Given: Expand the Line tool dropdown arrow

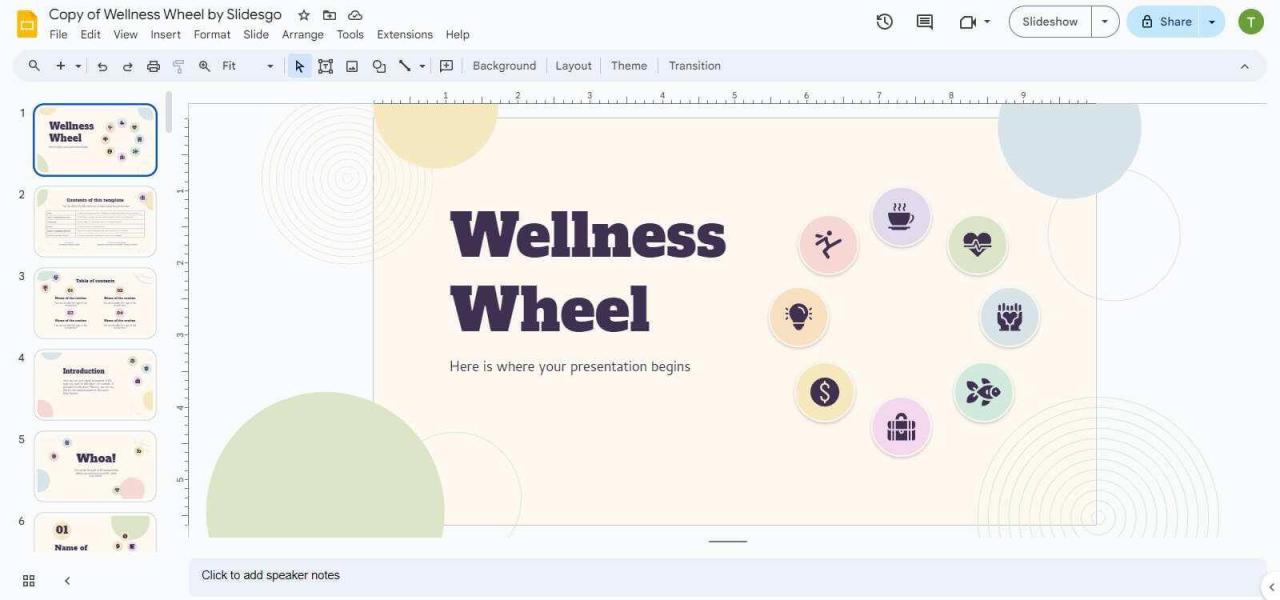Looking at the screenshot, I should click(421, 65).
